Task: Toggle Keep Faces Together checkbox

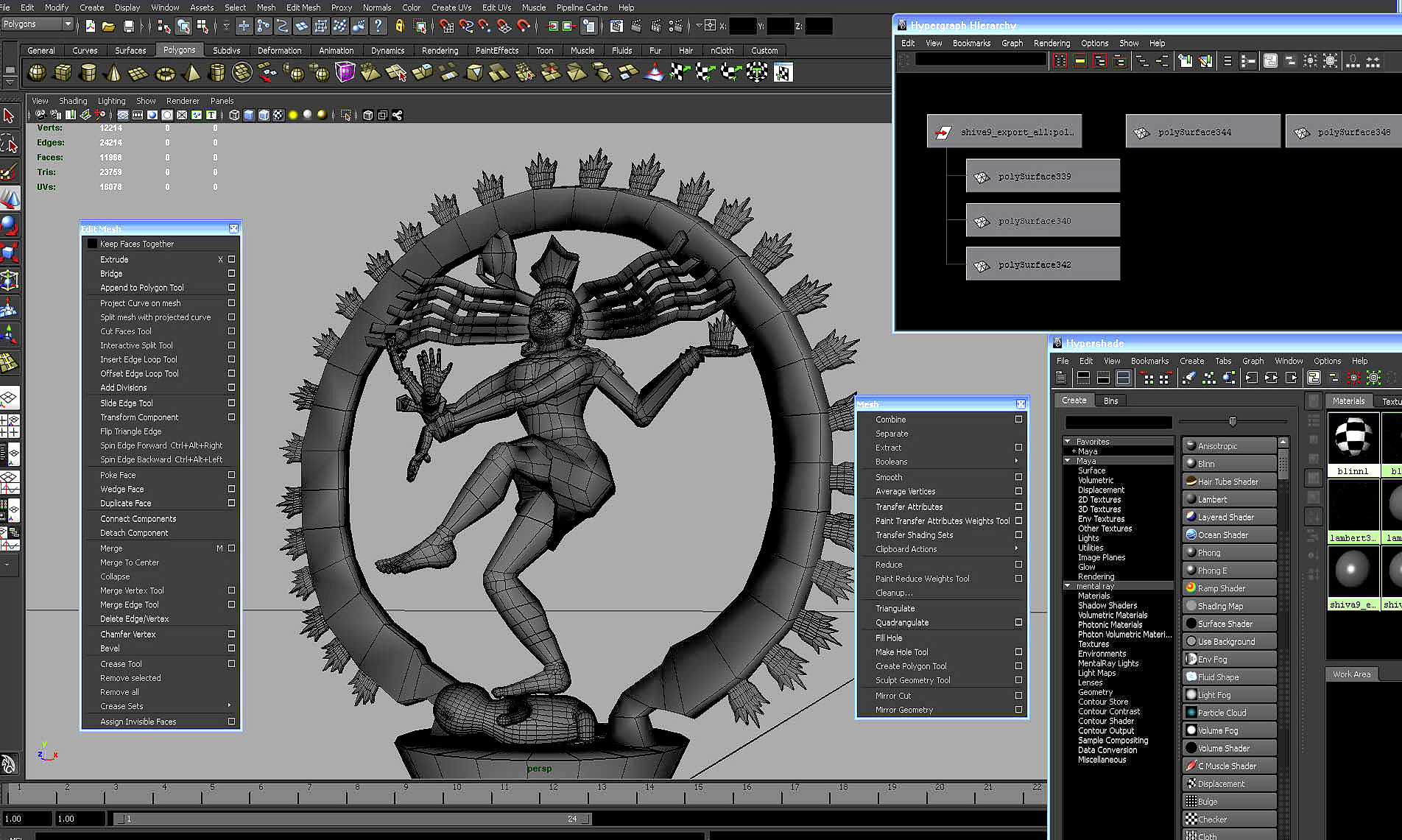Action: pos(92,244)
